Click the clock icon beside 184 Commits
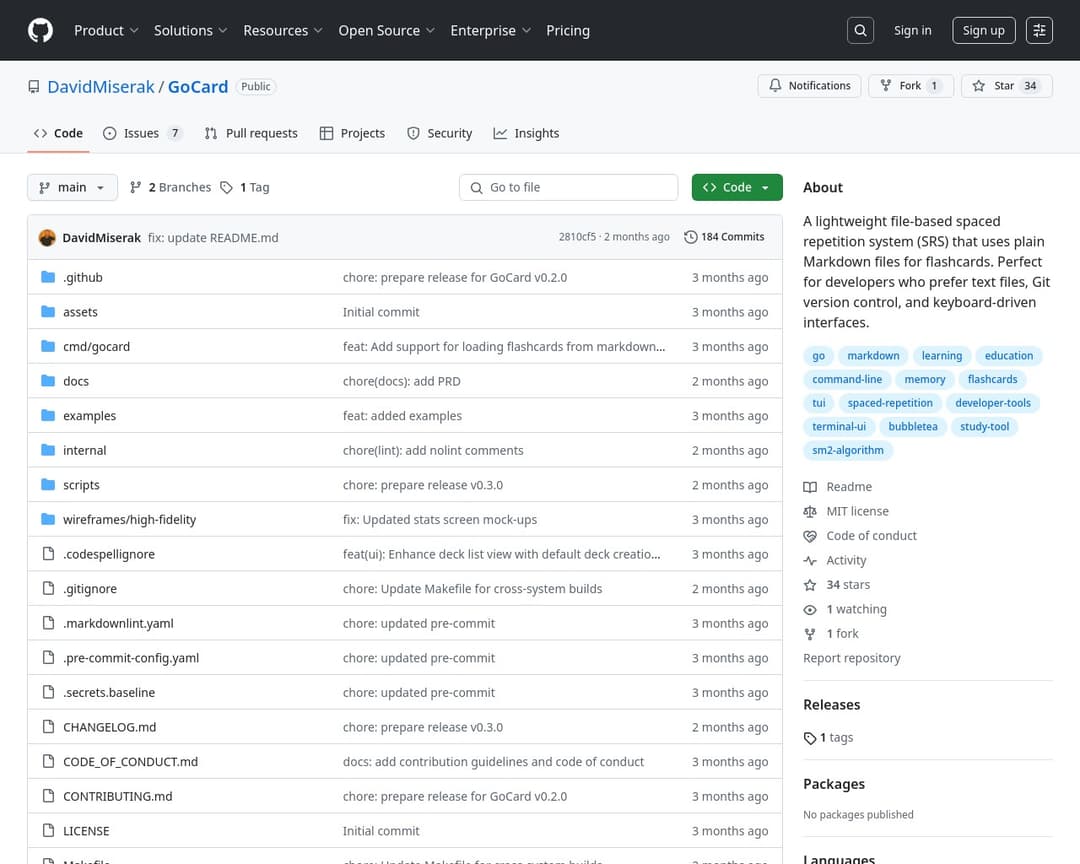Viewport: 1080px width, 864px height. [690, 237]
